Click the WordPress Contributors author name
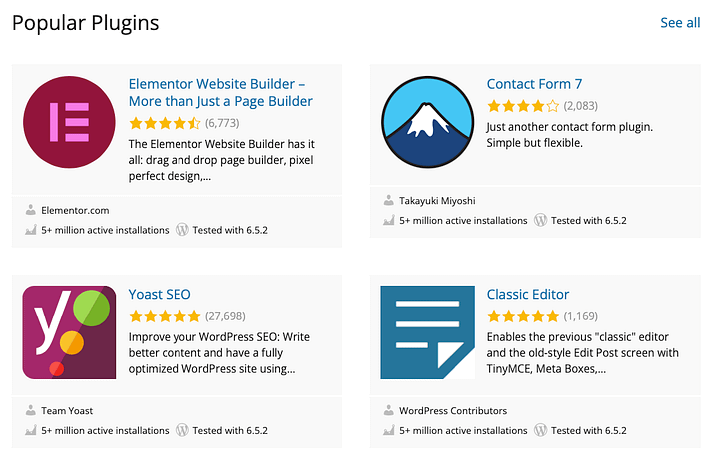713x462 pixels. point(453,411)
